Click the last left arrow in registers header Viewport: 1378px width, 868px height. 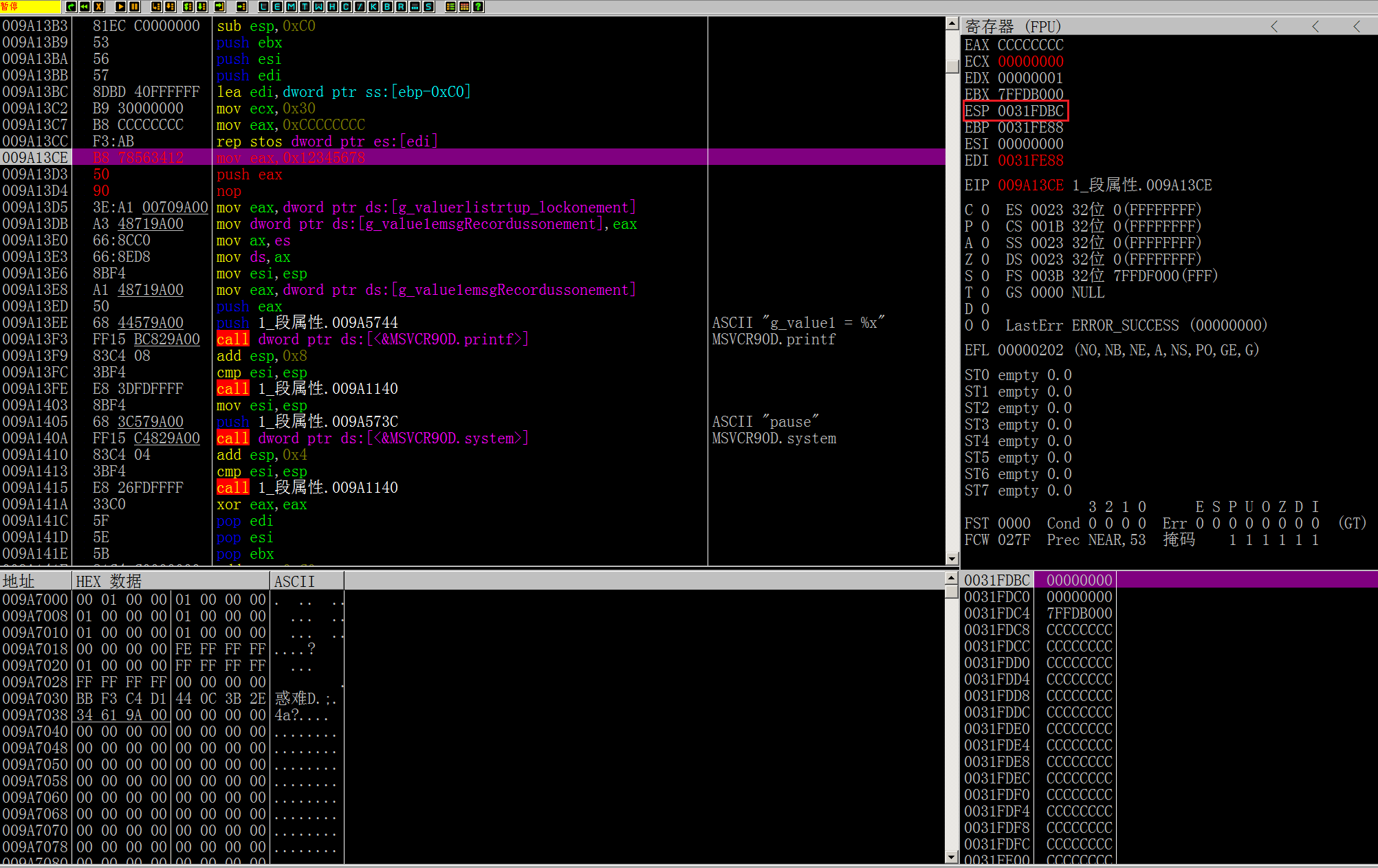(1357, 27)
